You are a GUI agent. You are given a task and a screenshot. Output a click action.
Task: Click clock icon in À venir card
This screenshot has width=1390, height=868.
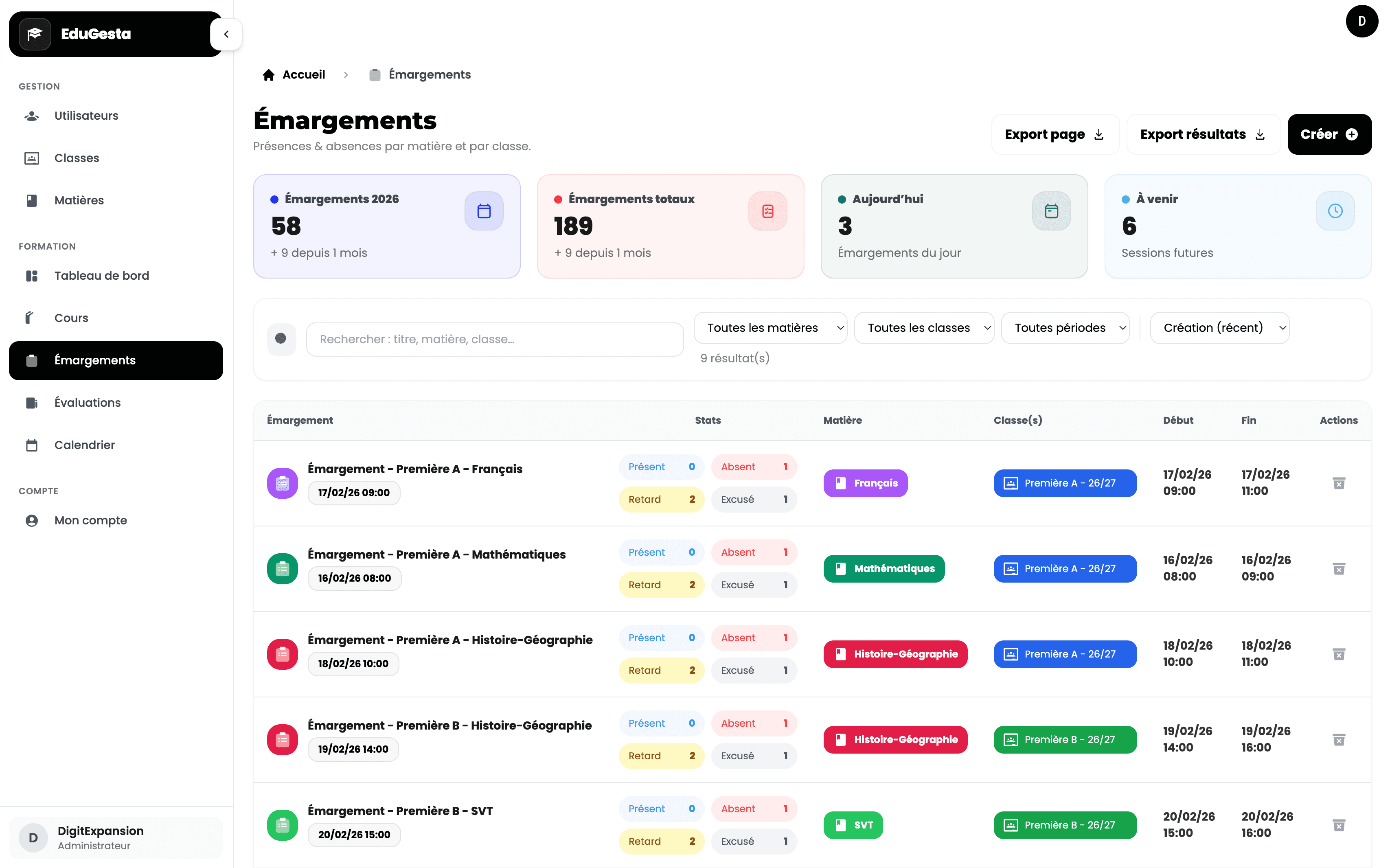1334,210
